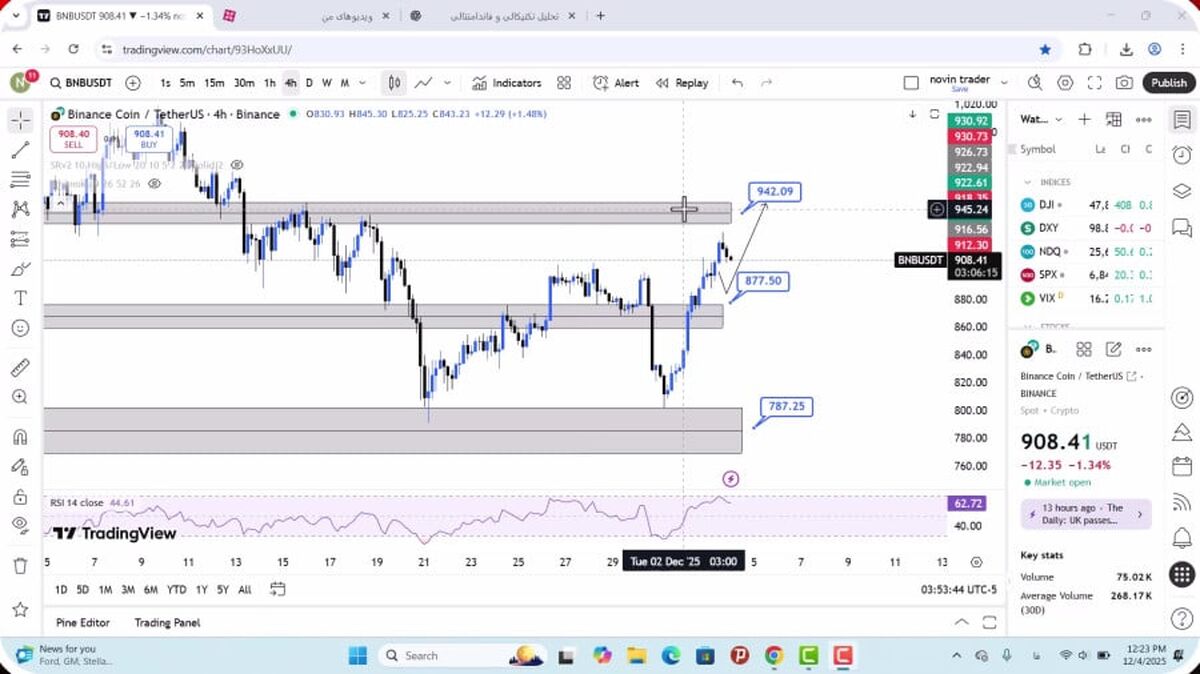Add a symbol to compare with the plus icon
The image size is (1200, 674).
point(133,83)
